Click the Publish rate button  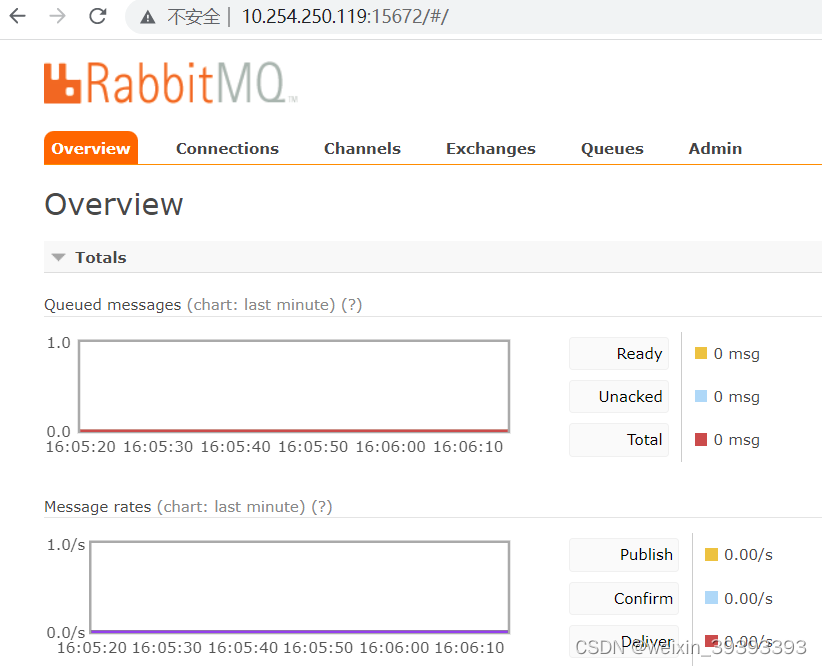click(623, 554)
